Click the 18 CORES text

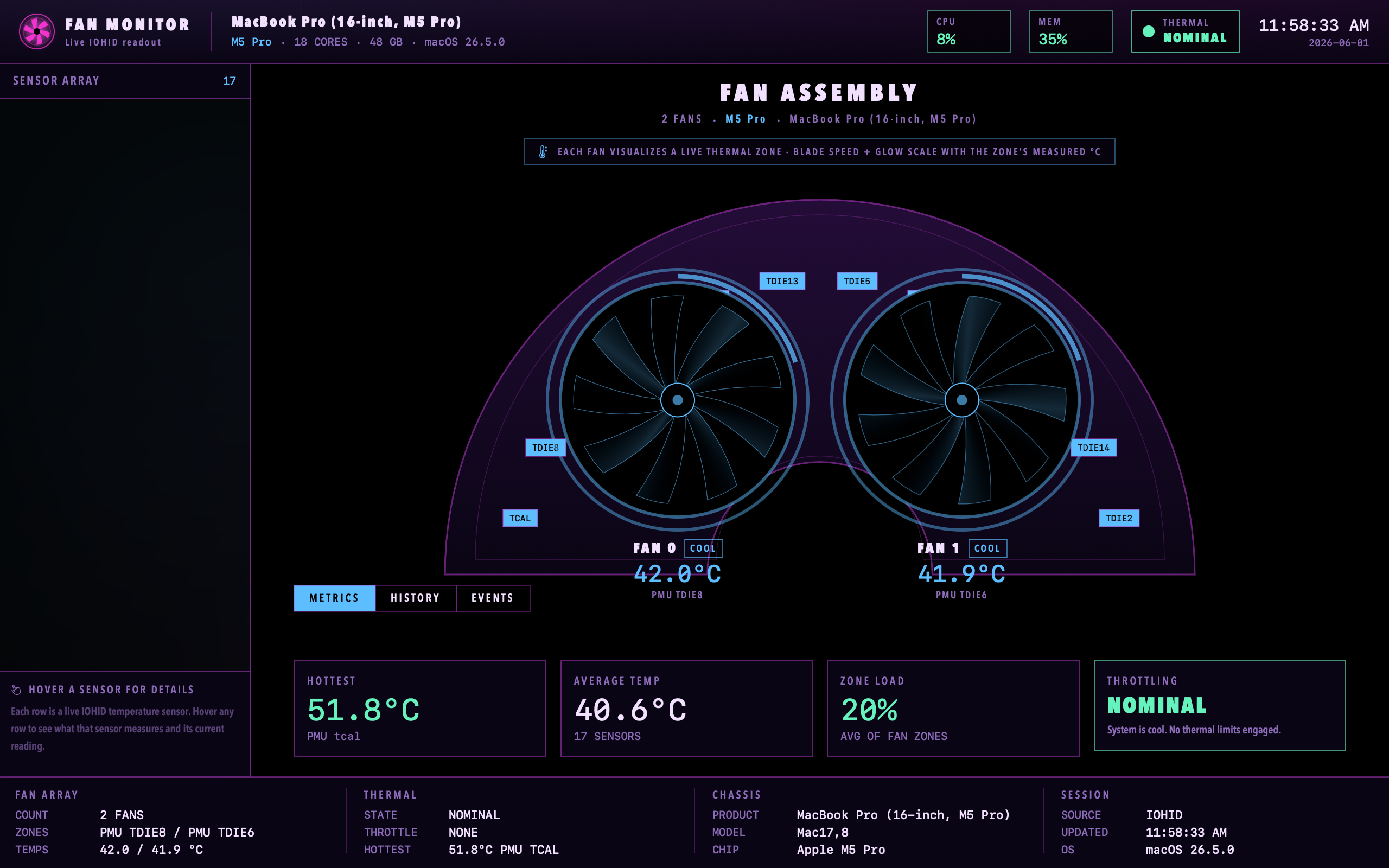tap(321, 42)
